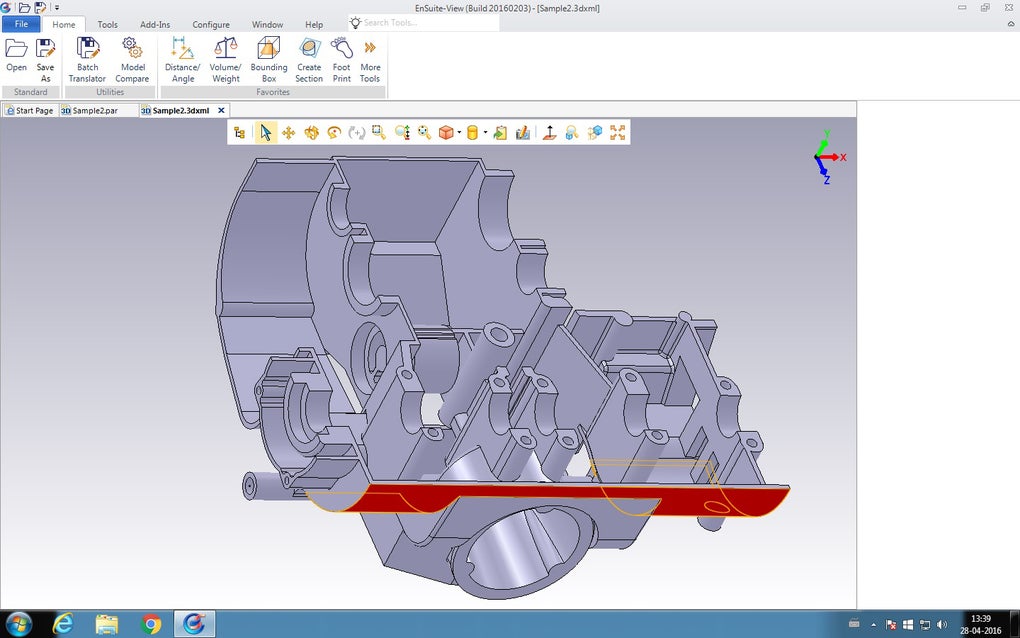Open the Windows Start menu

click(x=18, y=624)
